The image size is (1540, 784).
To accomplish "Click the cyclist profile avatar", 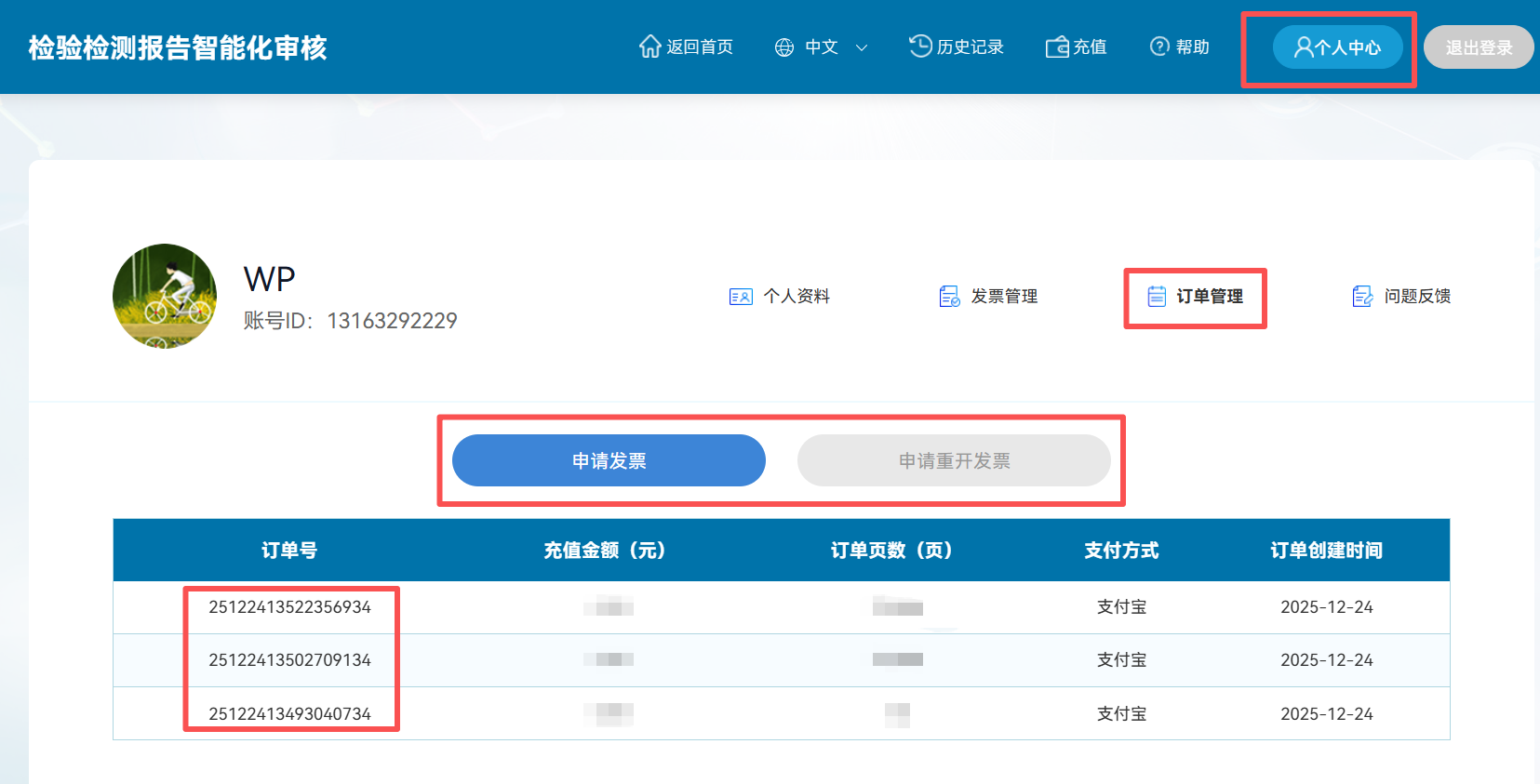I will [165, 297].
